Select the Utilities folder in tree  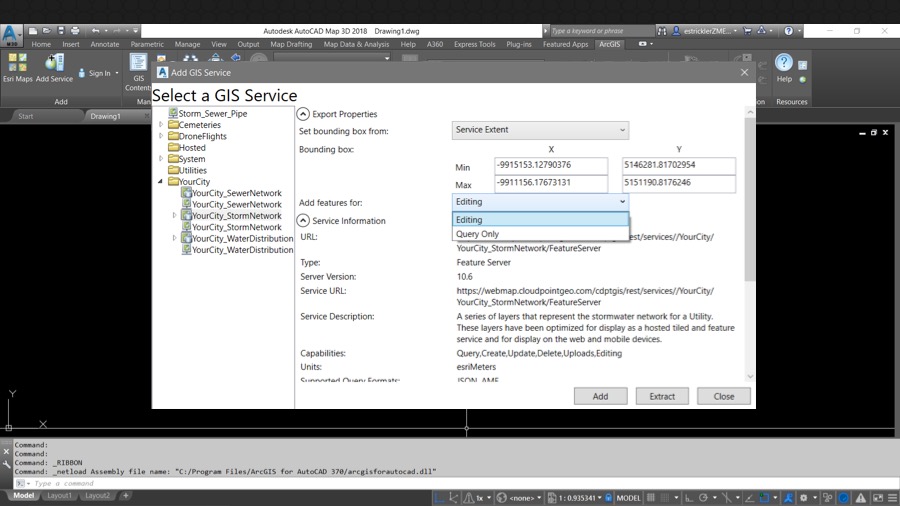tap(192, 170)
